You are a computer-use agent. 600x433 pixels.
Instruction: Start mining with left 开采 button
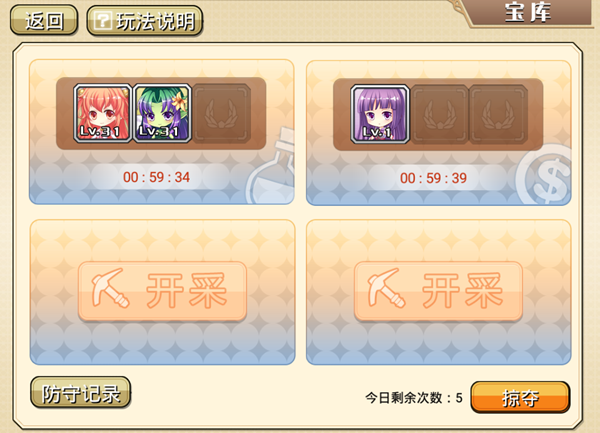pos(162,291)
